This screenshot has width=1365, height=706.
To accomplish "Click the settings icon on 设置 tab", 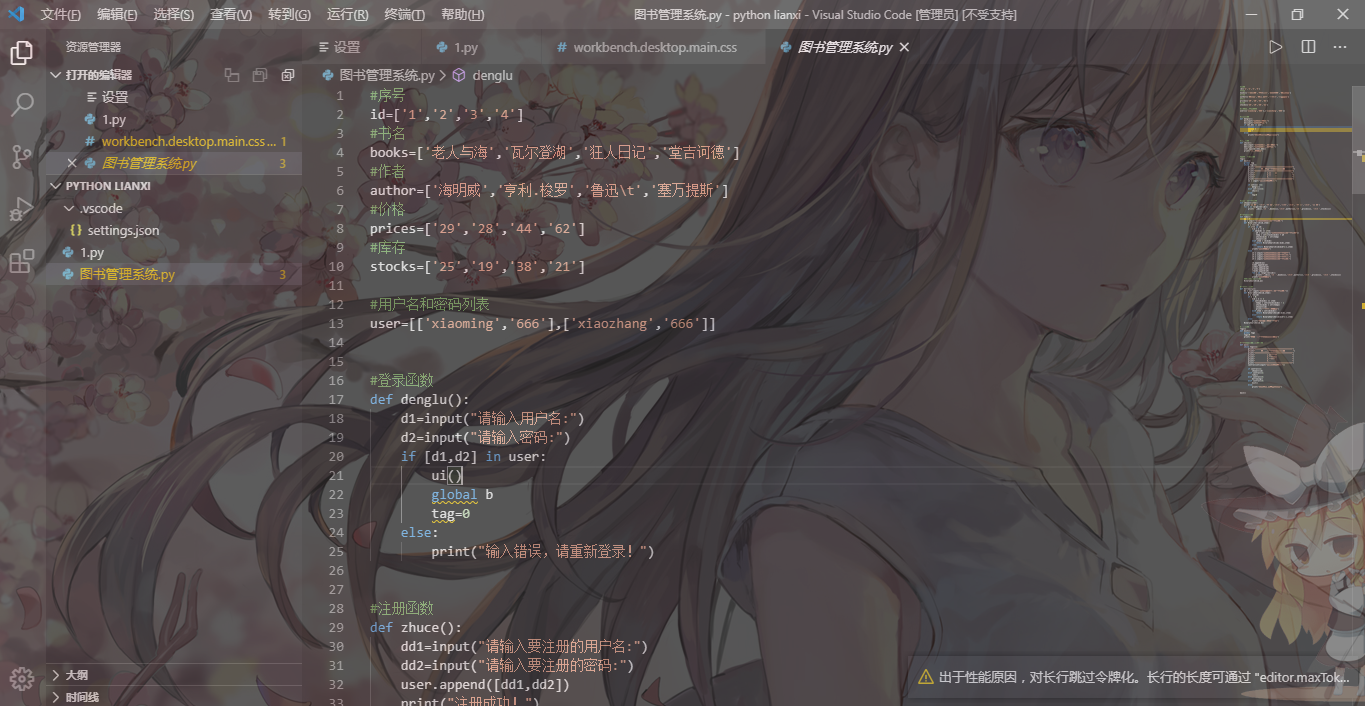I will pyautogui.click(x=323, y=47).
